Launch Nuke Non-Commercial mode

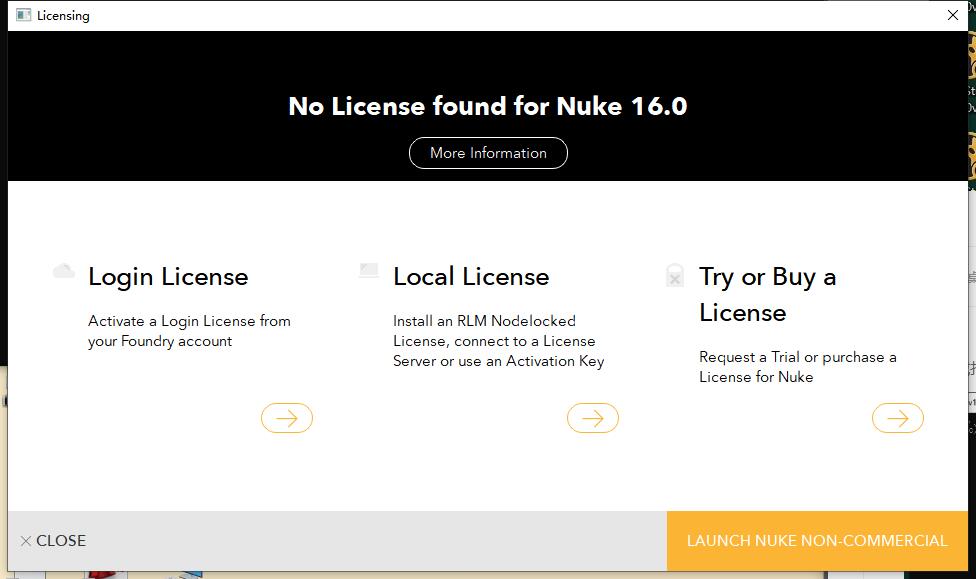(x=816, y=540)
